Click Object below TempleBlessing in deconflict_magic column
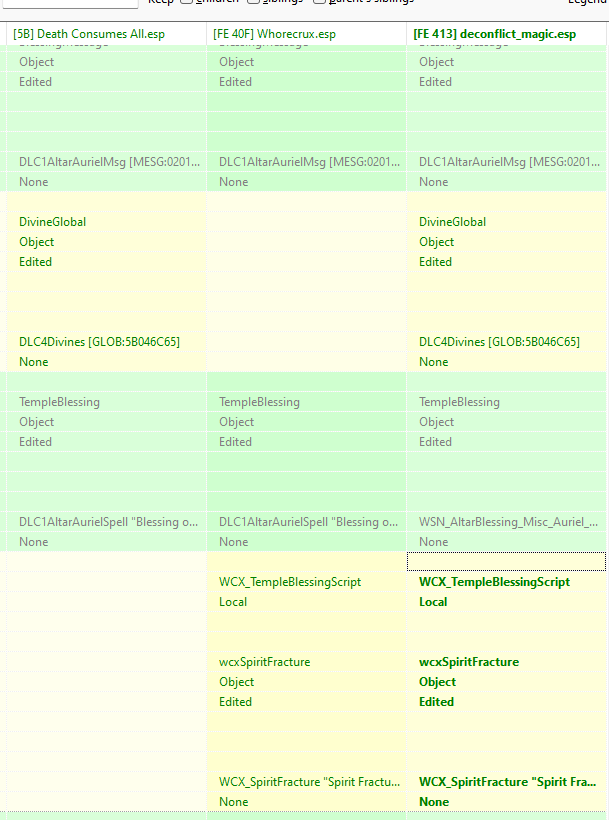 click(x=436, y=422)
